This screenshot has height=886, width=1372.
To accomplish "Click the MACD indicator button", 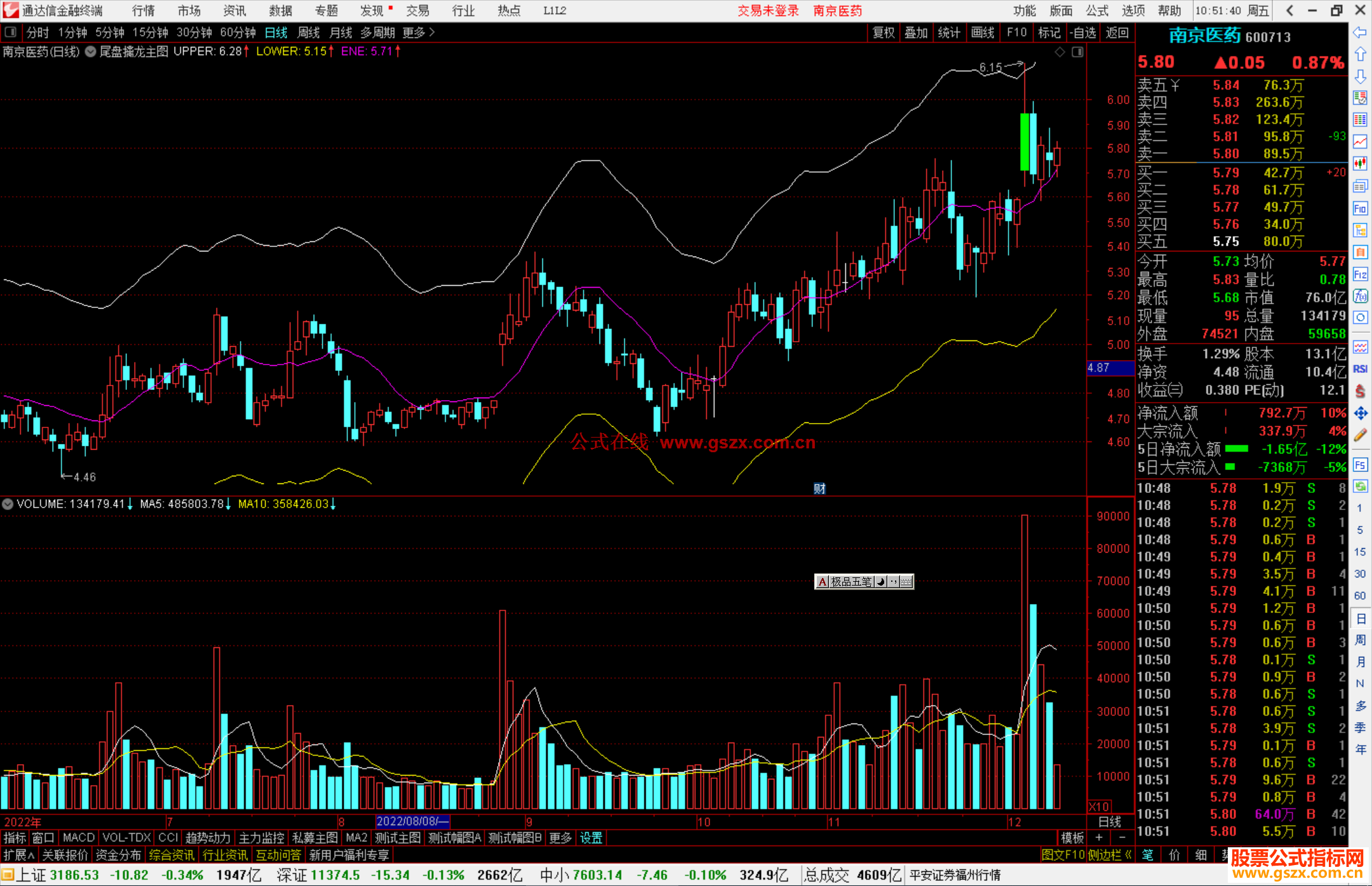I will click(x=78, y=838).
